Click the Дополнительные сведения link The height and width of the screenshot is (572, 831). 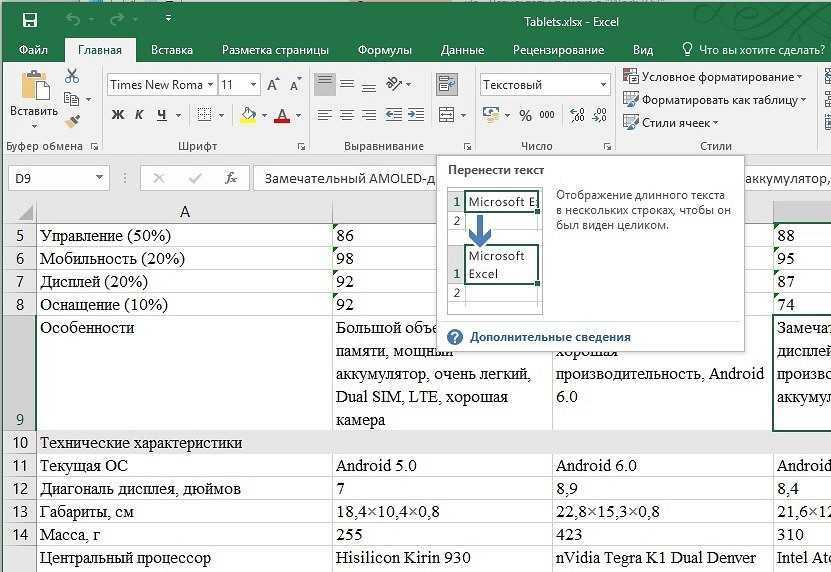550,337
